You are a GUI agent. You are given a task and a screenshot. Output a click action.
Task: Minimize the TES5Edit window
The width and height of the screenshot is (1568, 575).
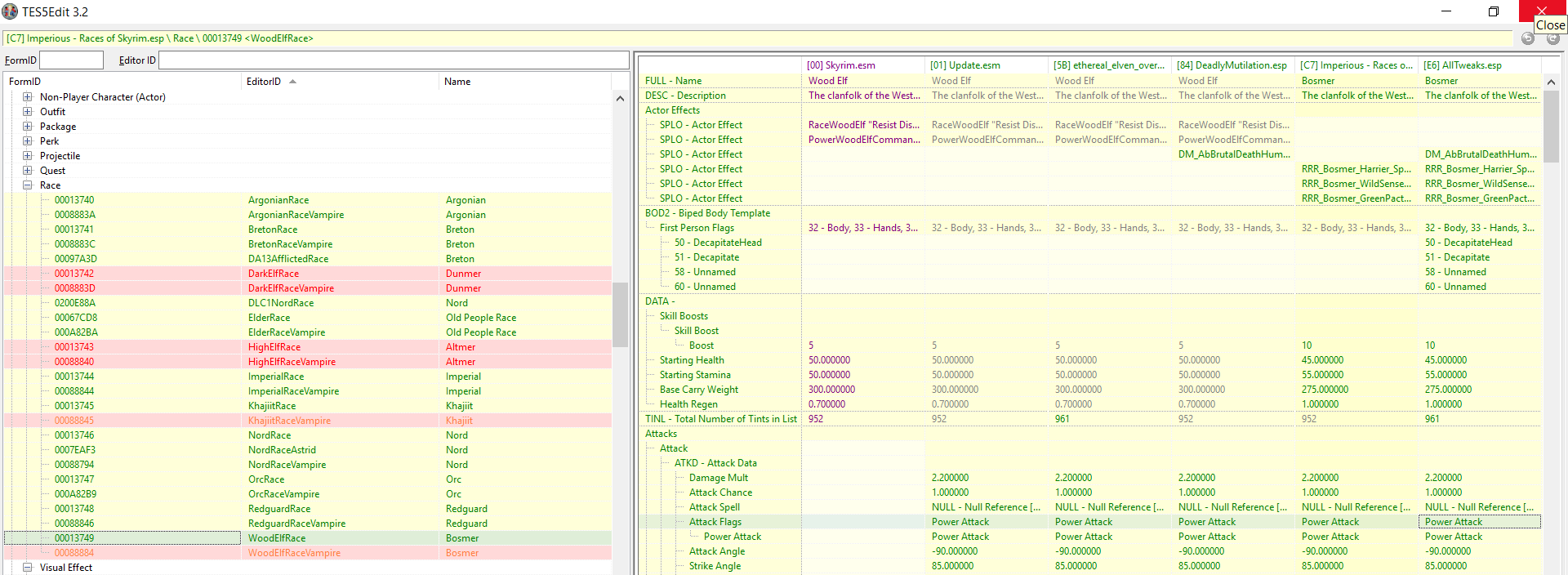(1446, 11)
